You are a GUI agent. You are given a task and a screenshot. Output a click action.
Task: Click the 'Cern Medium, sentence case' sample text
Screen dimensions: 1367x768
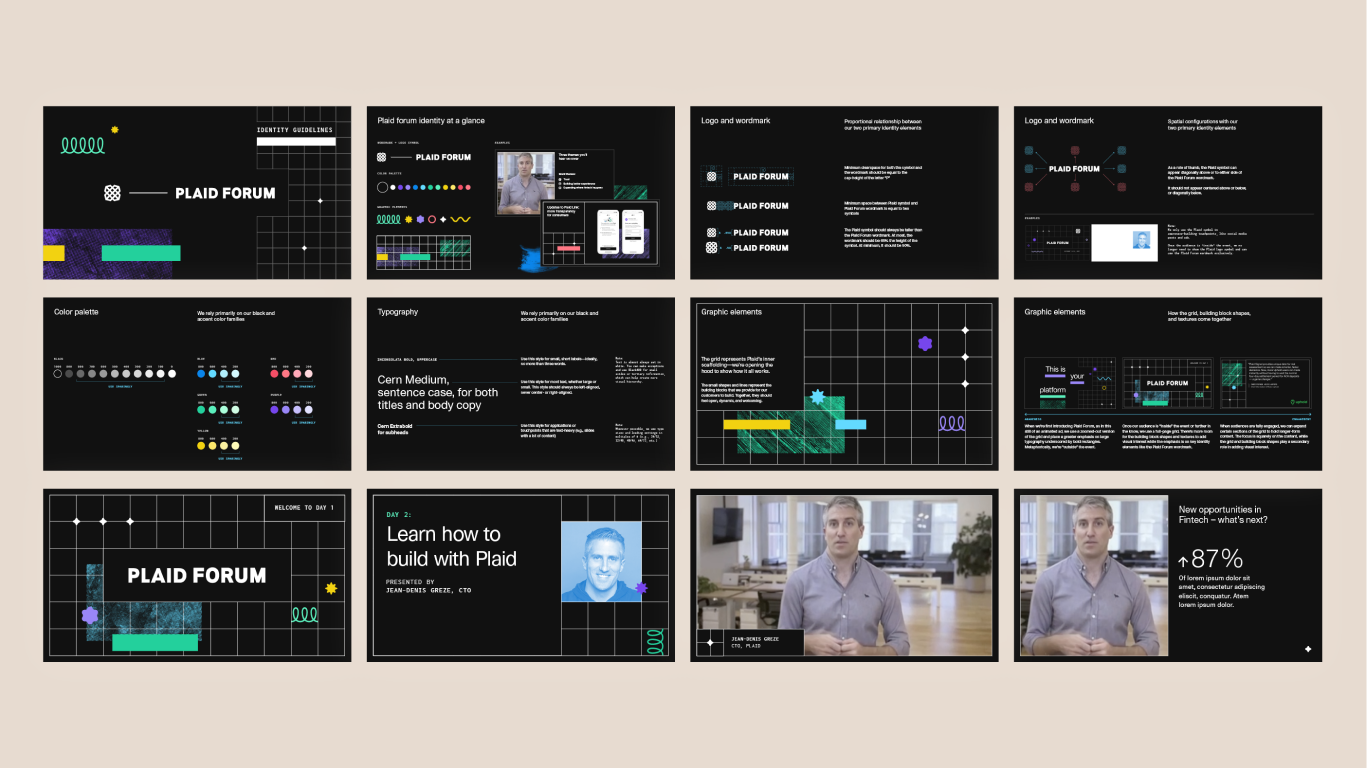438,392
